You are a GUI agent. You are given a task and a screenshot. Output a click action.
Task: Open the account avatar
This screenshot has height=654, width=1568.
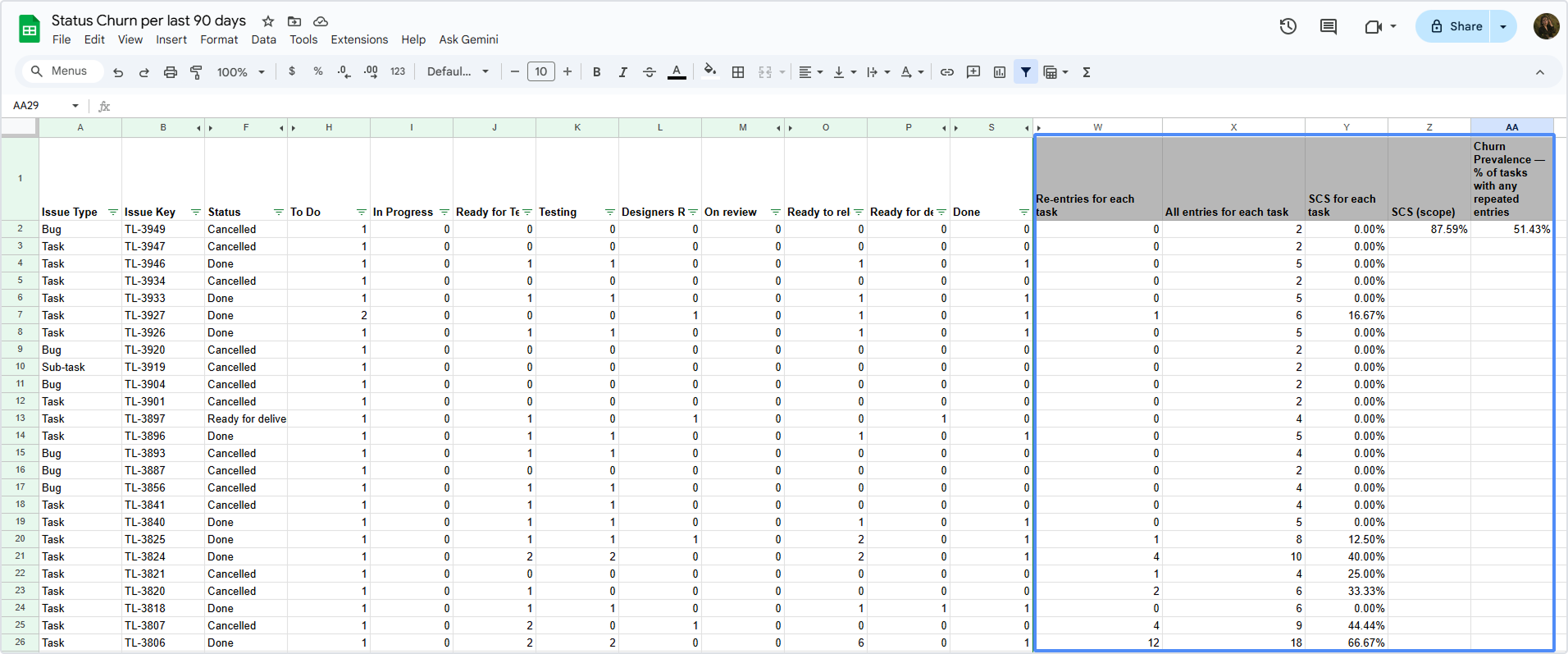1546,26
